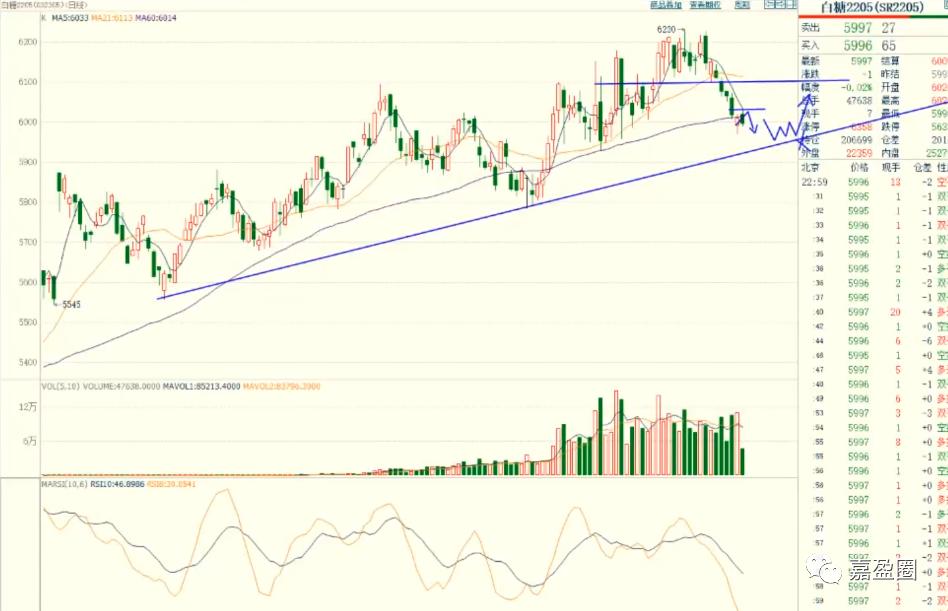Click the MAVOL1:85213.4000 readout

[x=201, y=386]
